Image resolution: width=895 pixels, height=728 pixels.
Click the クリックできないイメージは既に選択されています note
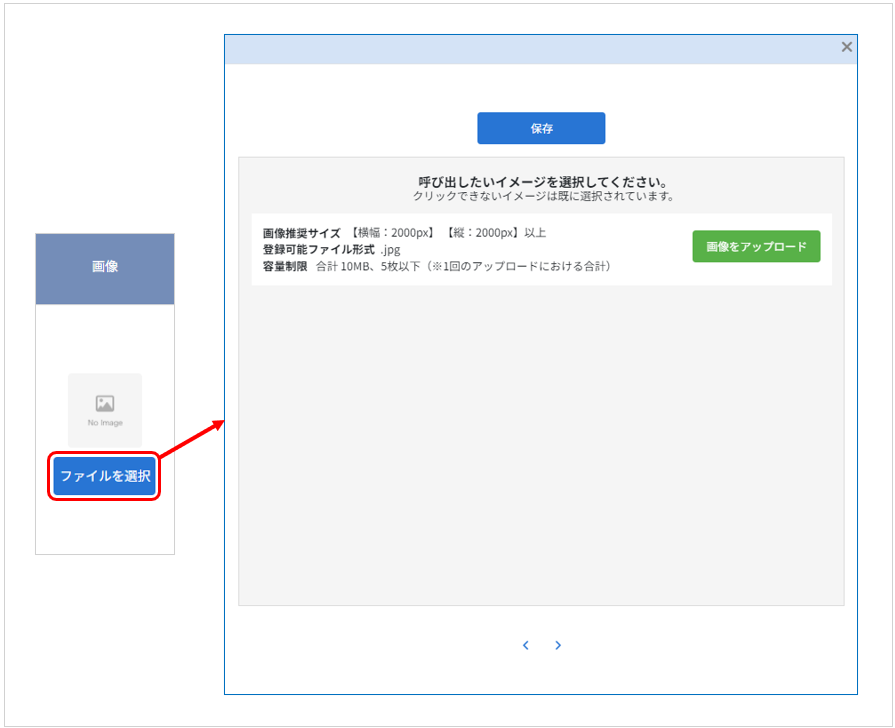coord(543,196)
